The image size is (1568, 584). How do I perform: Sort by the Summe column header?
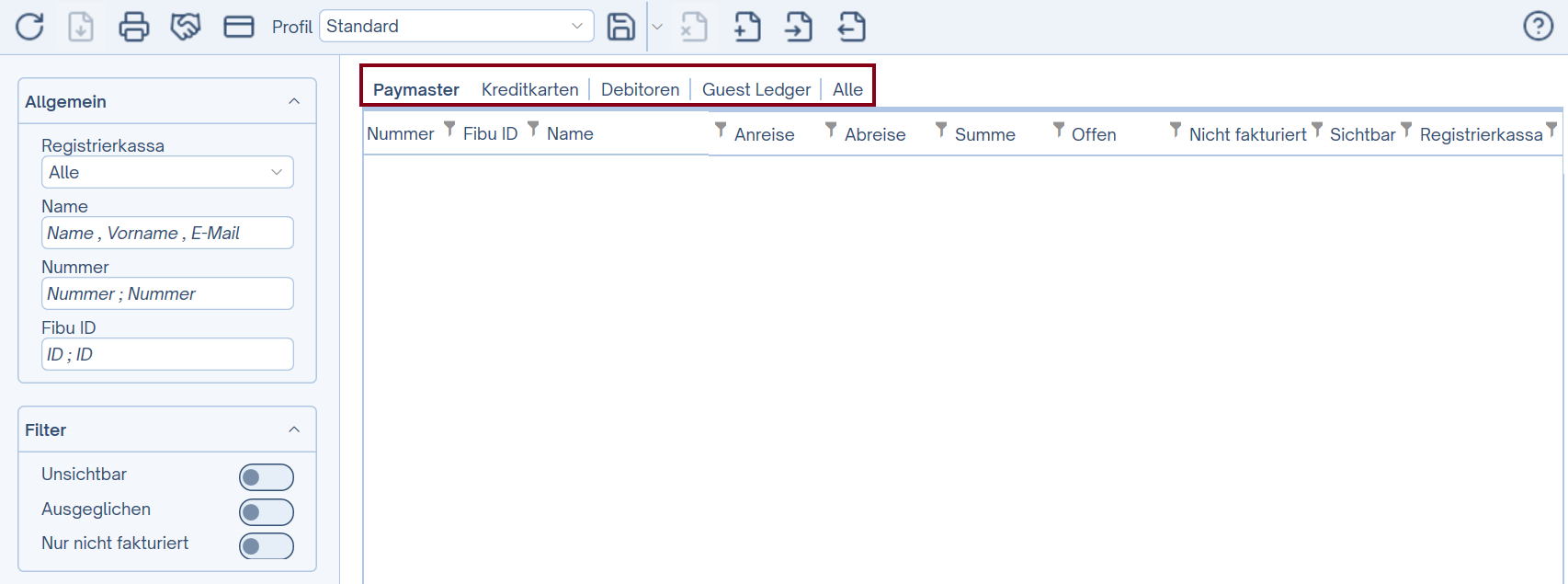(x=985, y=134)
